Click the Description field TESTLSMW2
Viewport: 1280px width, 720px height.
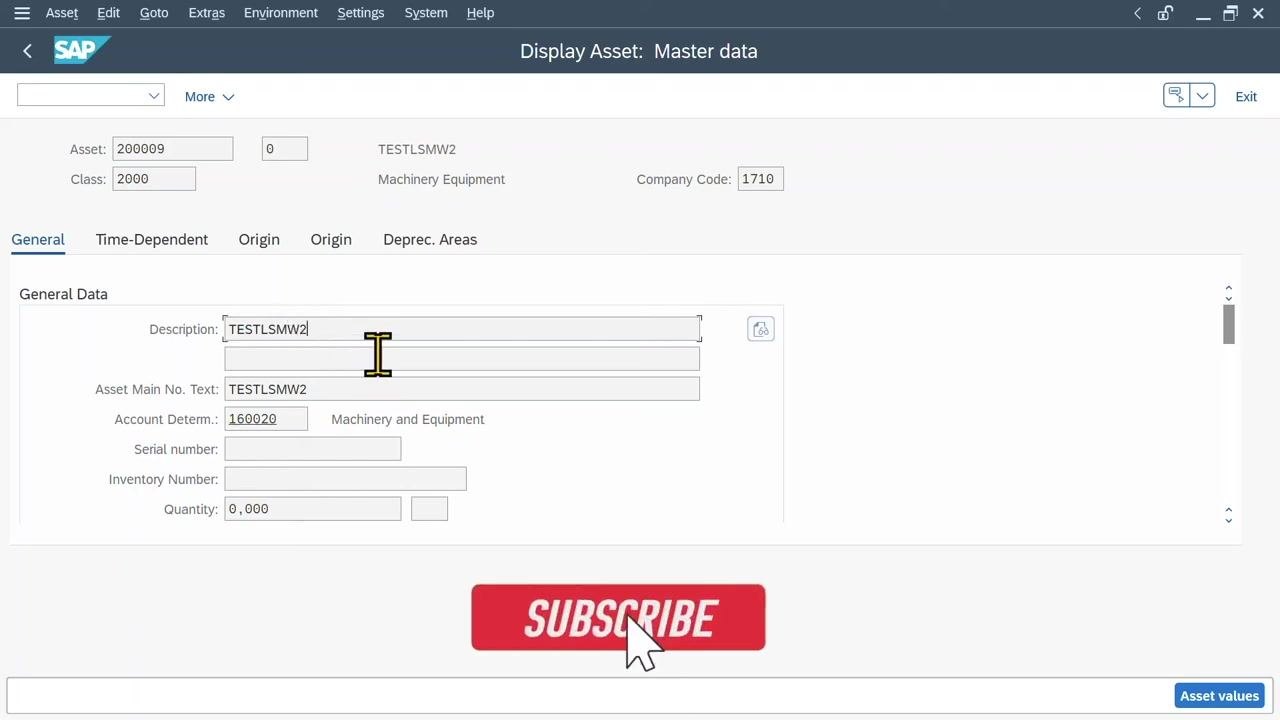(x=462, y=329)
